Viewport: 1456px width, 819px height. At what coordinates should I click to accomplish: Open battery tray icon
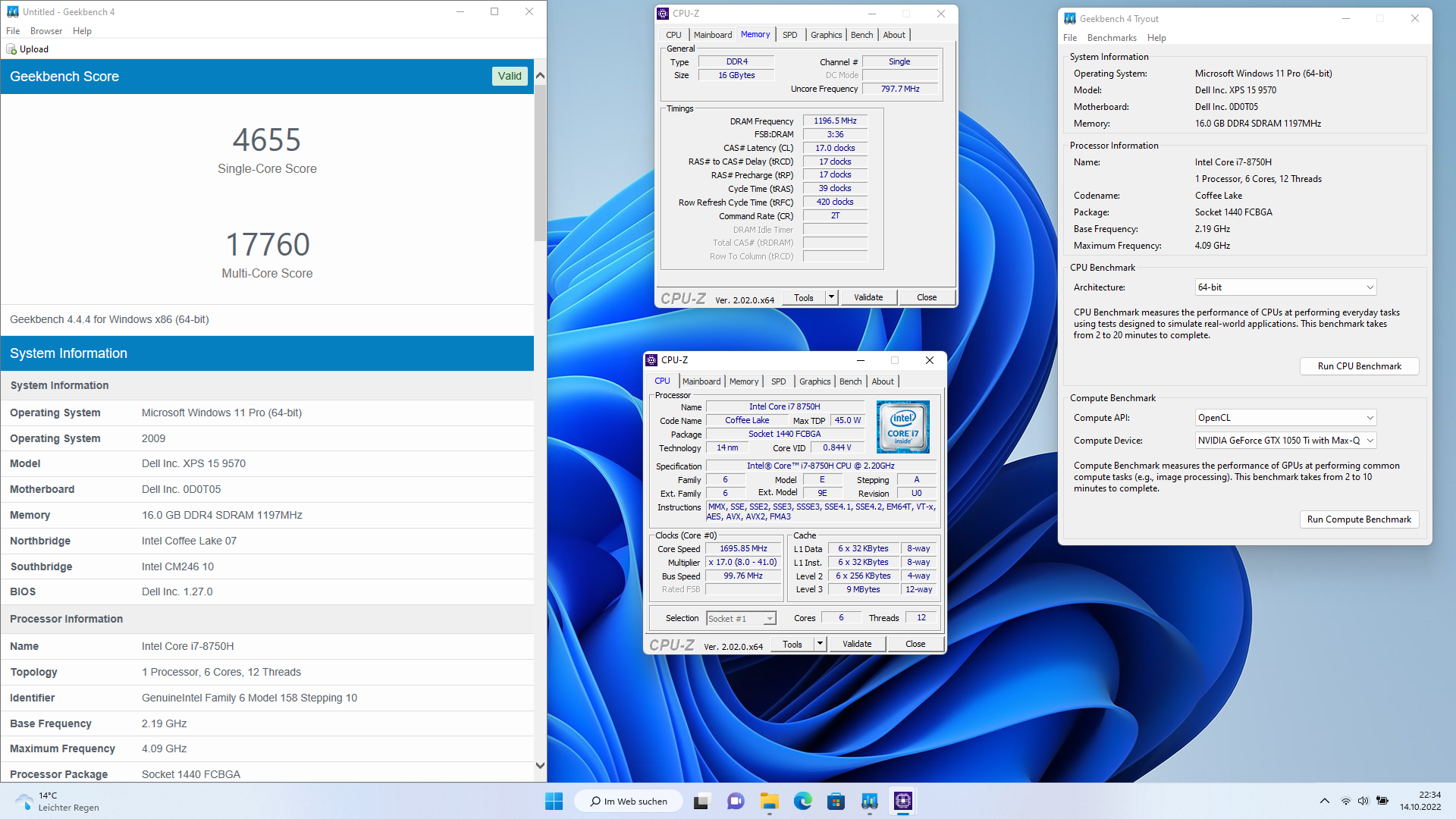click(1382, 801)
